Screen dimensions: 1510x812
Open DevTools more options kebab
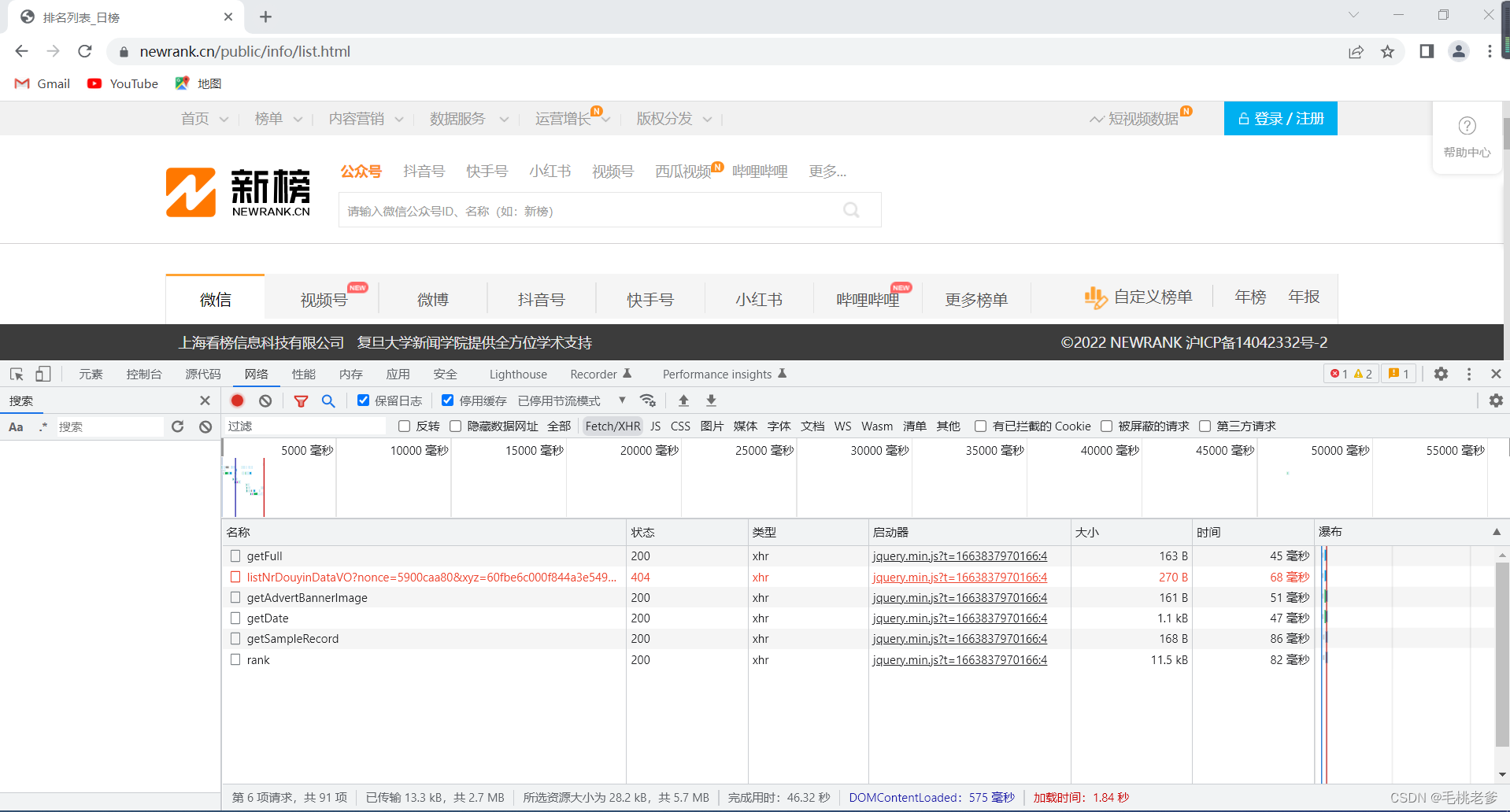(1469, 374)
